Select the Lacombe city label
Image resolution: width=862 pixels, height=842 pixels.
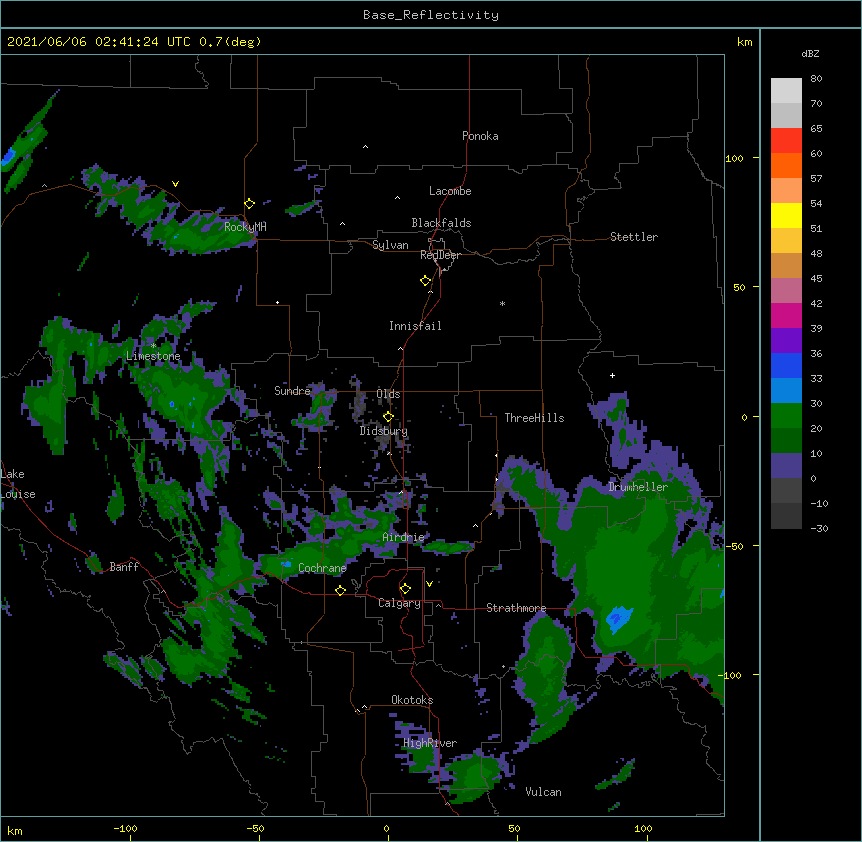pos(450,191)
